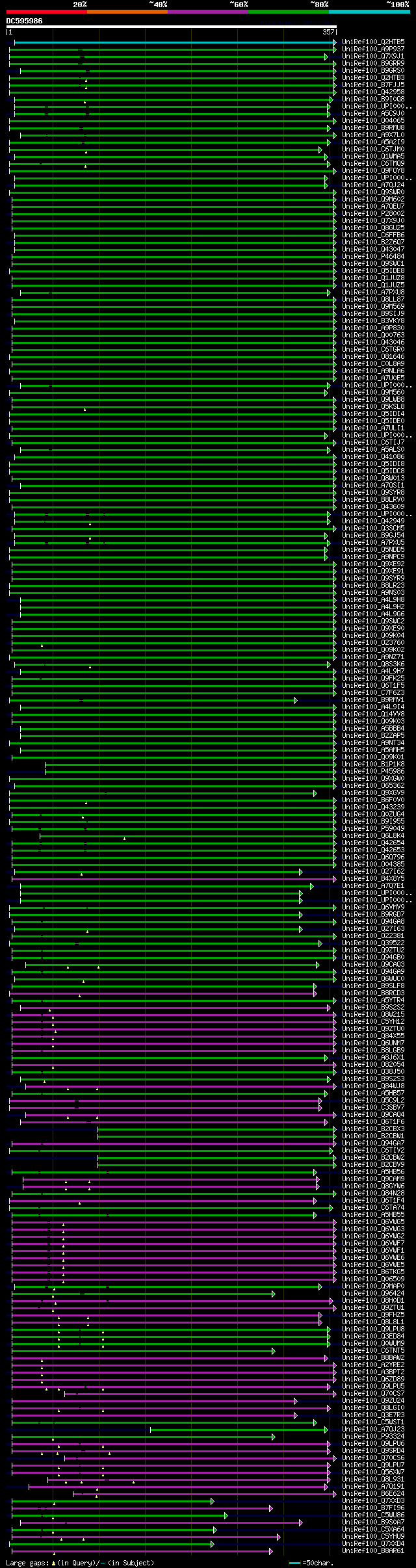Select hit UniRef100_Q1JUZ8
Viewport: 416px width, 1568px height.
coord(373,278)
